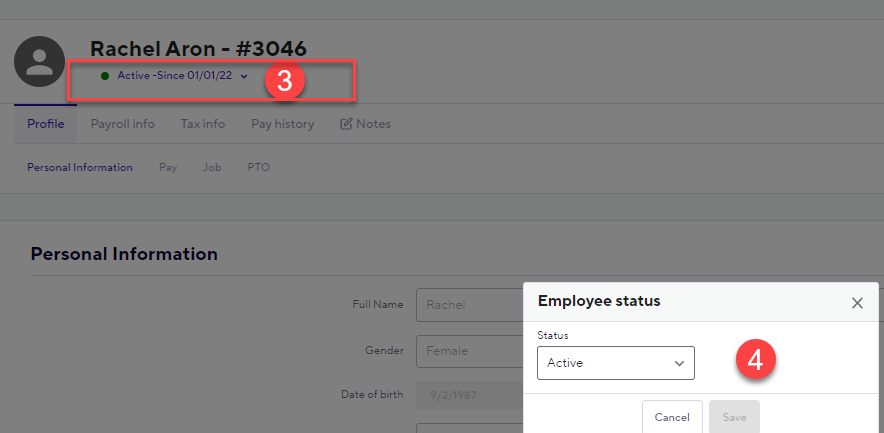884x433 pixels.
Task: Click the green active status dot
Action: point(105,76)
